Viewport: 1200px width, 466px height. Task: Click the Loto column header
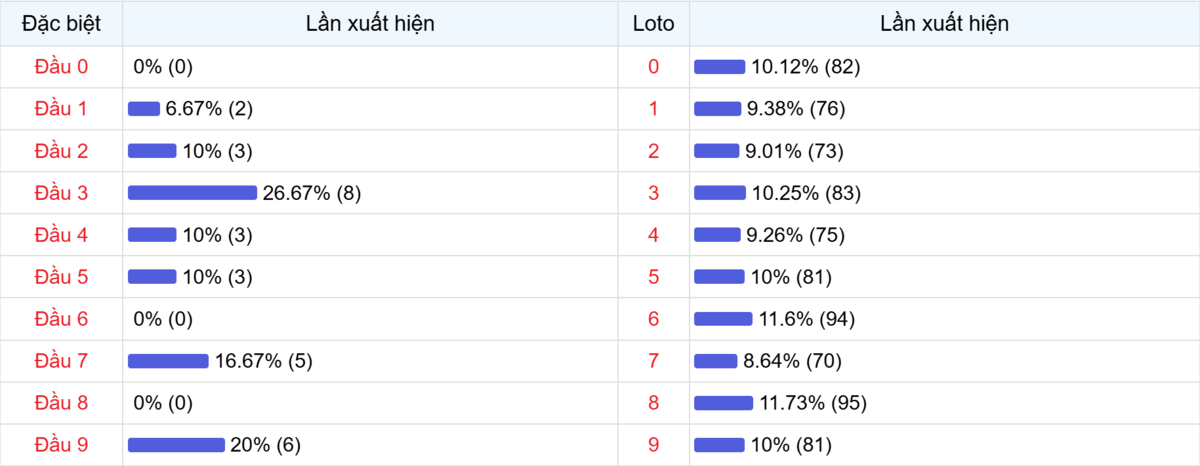pyautogui.click(x=654, y=24)
